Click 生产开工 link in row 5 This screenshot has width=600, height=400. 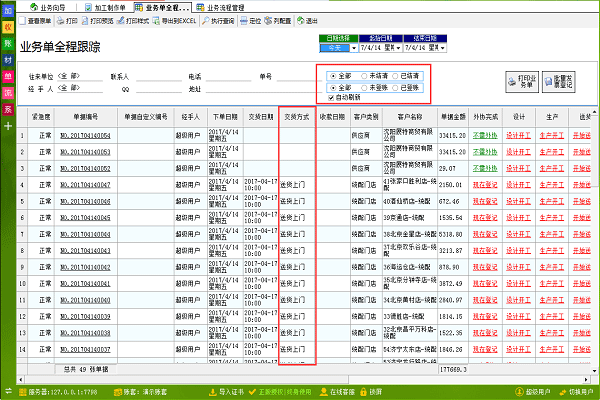pyautogui.click(x=552, y=201)
